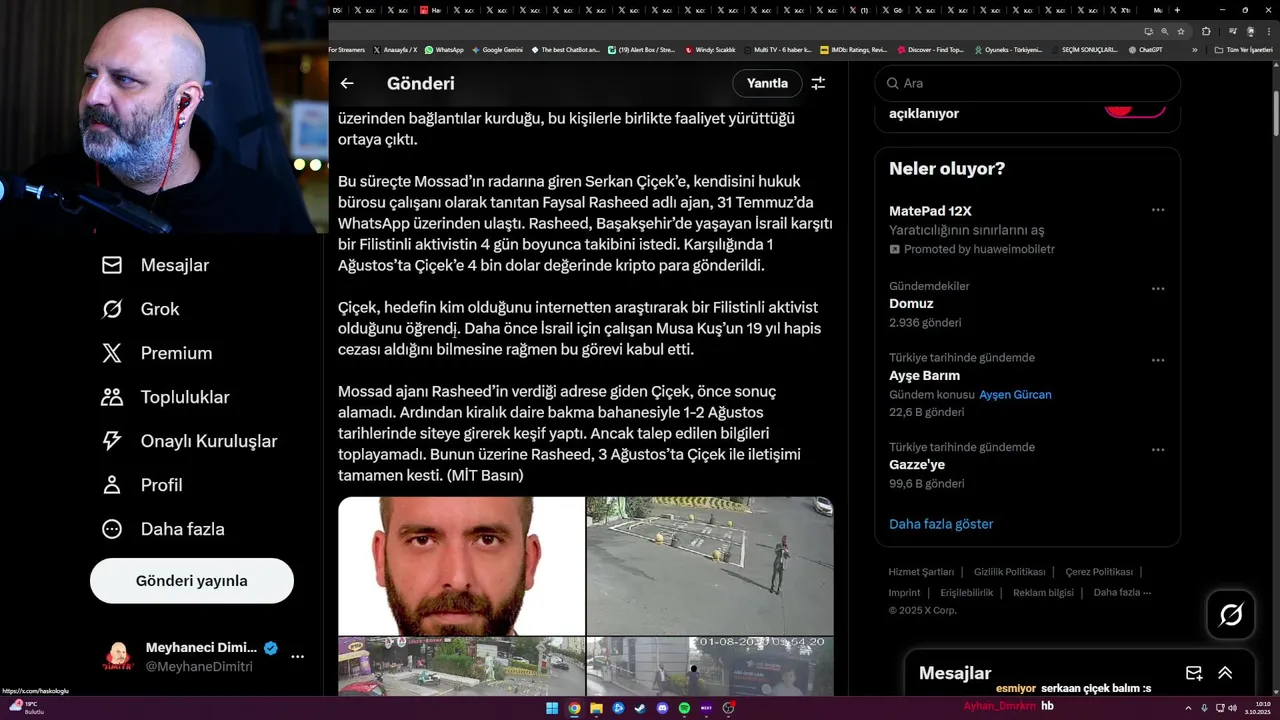Open the street view image at bottom left
The image size is (1280, 720).
click(461, 667)
